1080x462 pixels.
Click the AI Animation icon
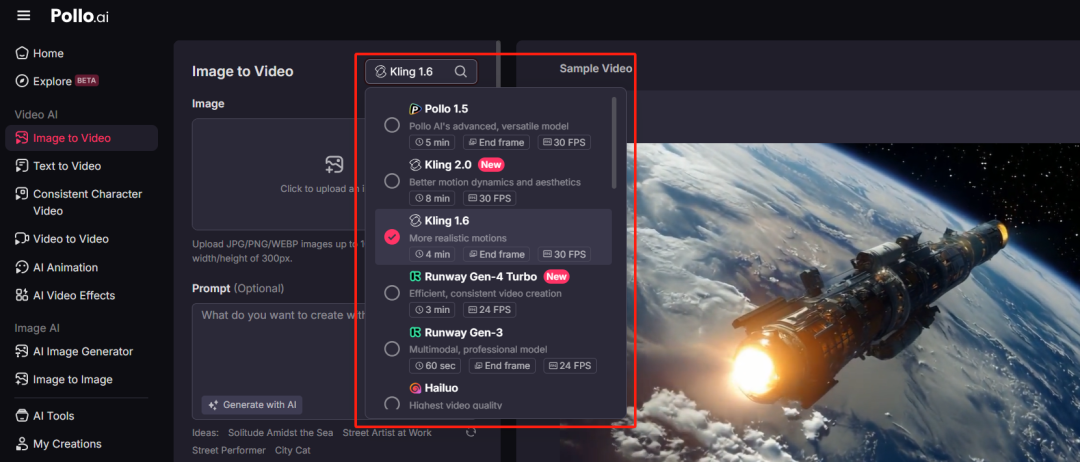point(22,267)
